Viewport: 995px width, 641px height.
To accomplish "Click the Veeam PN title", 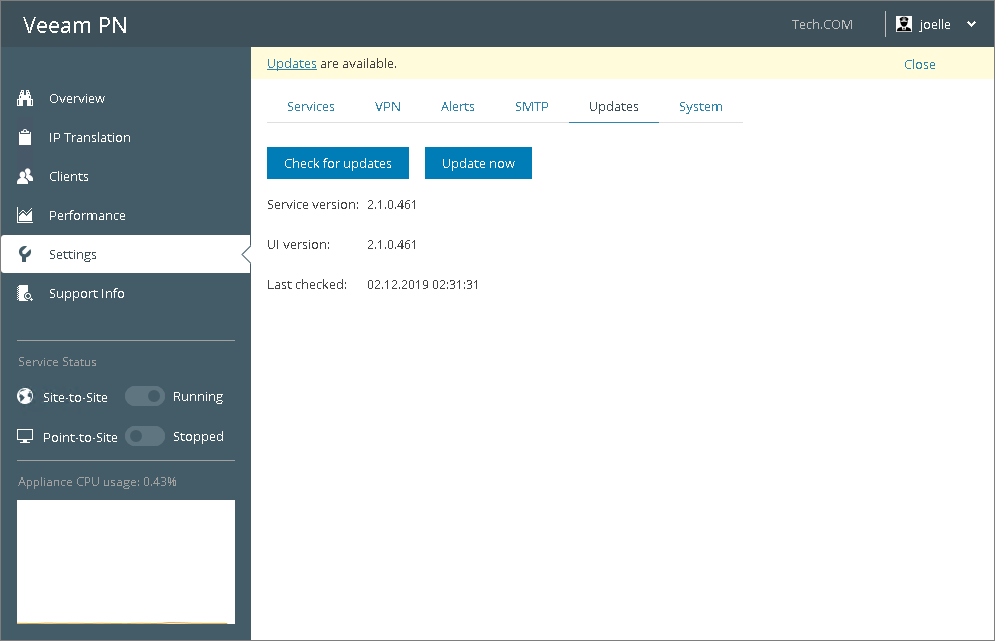I will coord(75,25).
